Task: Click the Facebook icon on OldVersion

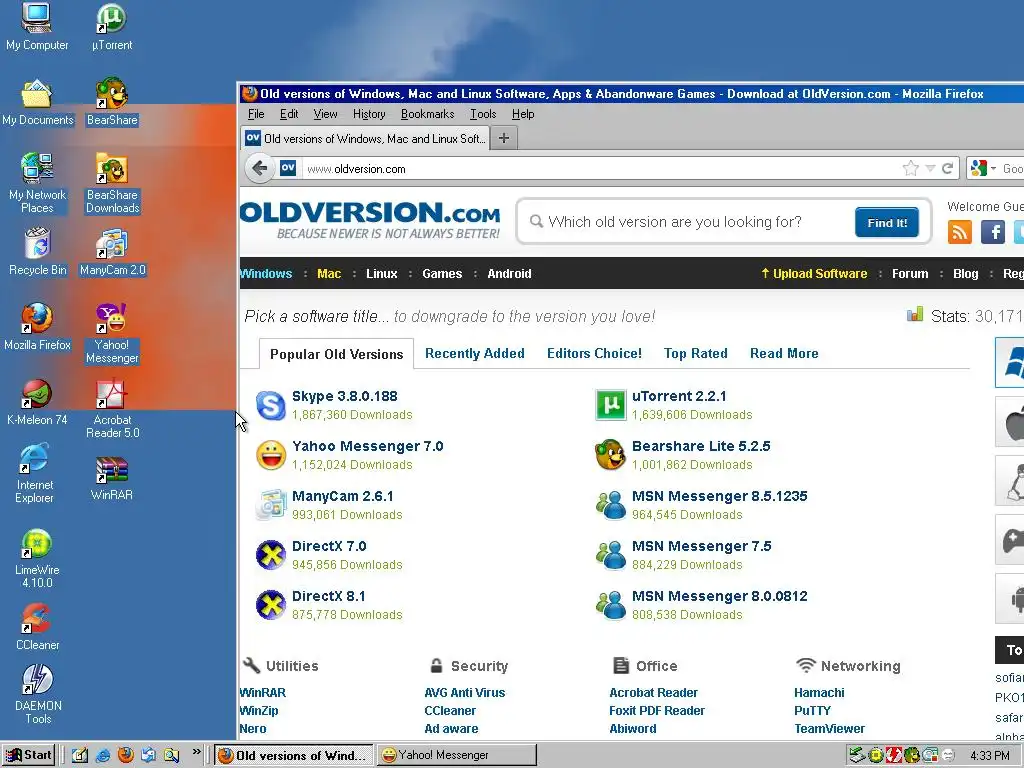Action: point(993,232)
